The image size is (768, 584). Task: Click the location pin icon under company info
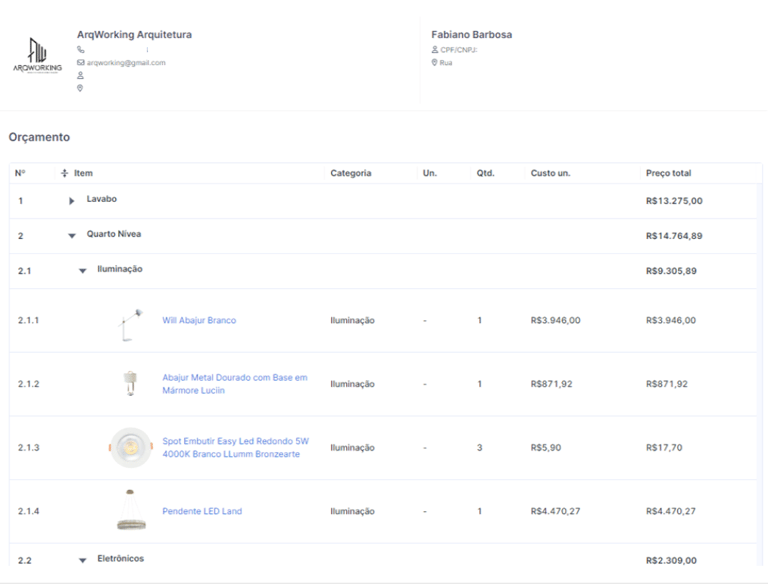(x=81, y=88)
